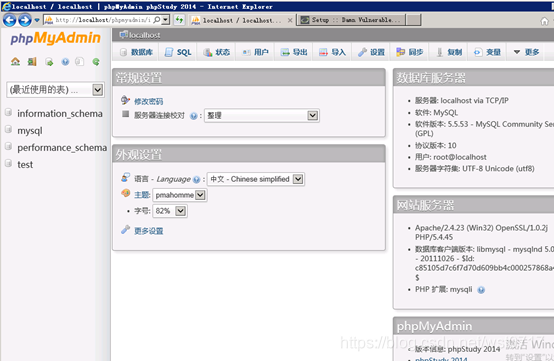Click the 修改密码 link
Screen dimensions: 554x361
149,102
